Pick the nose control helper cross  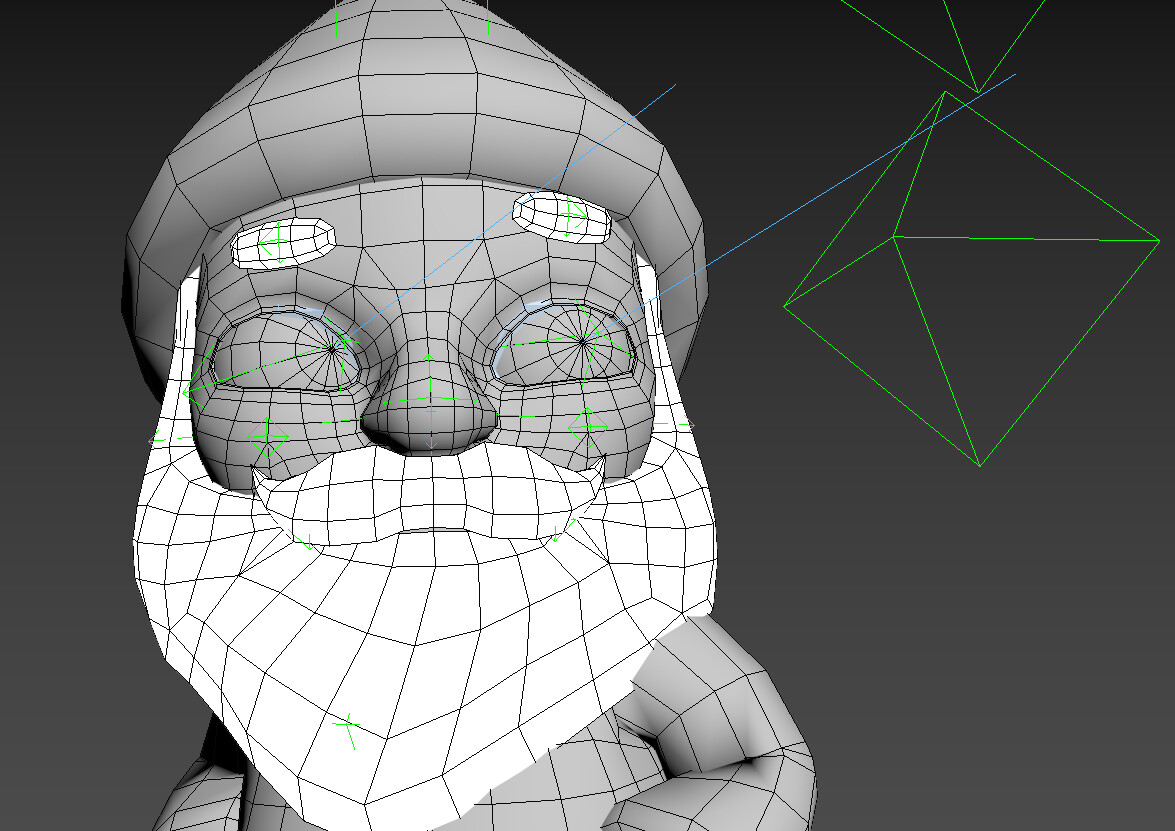click(x=431, y=402)
